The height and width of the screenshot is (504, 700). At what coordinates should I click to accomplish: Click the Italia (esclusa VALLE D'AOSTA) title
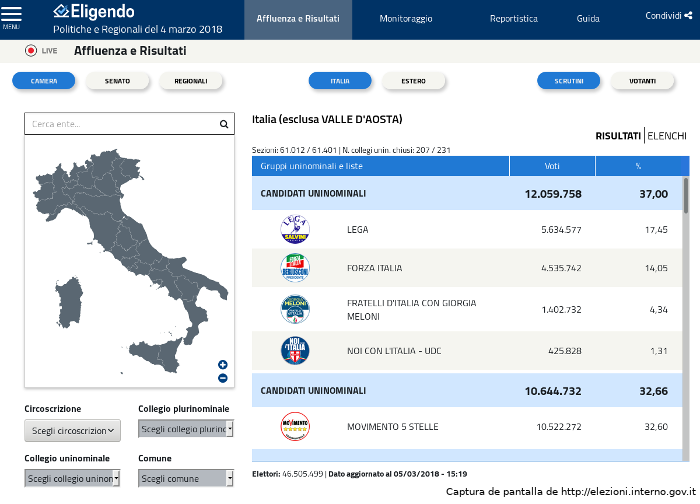327,119
